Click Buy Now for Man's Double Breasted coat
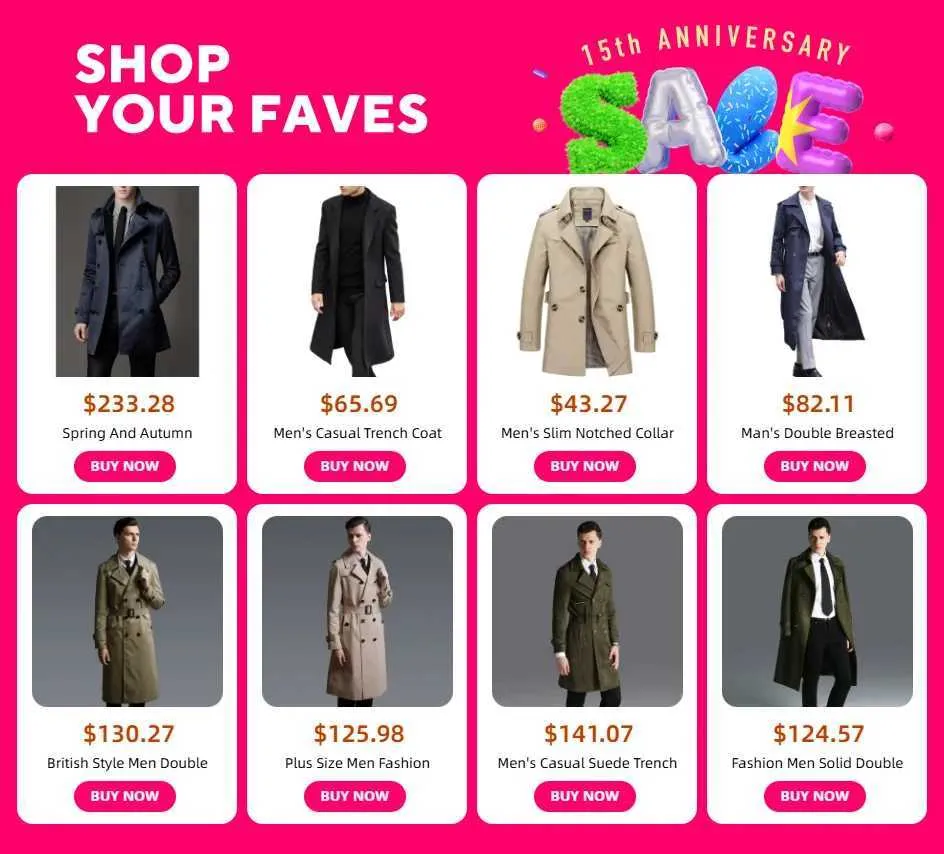Viewport: 944px width, 854px height. tap(815, 466)
